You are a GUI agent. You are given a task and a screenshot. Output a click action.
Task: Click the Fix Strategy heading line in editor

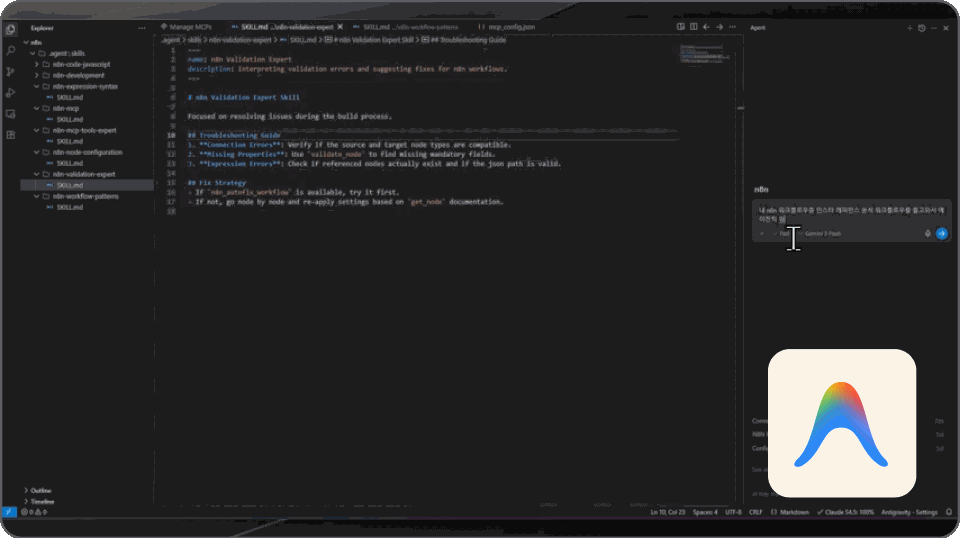[x=217, y=182]
